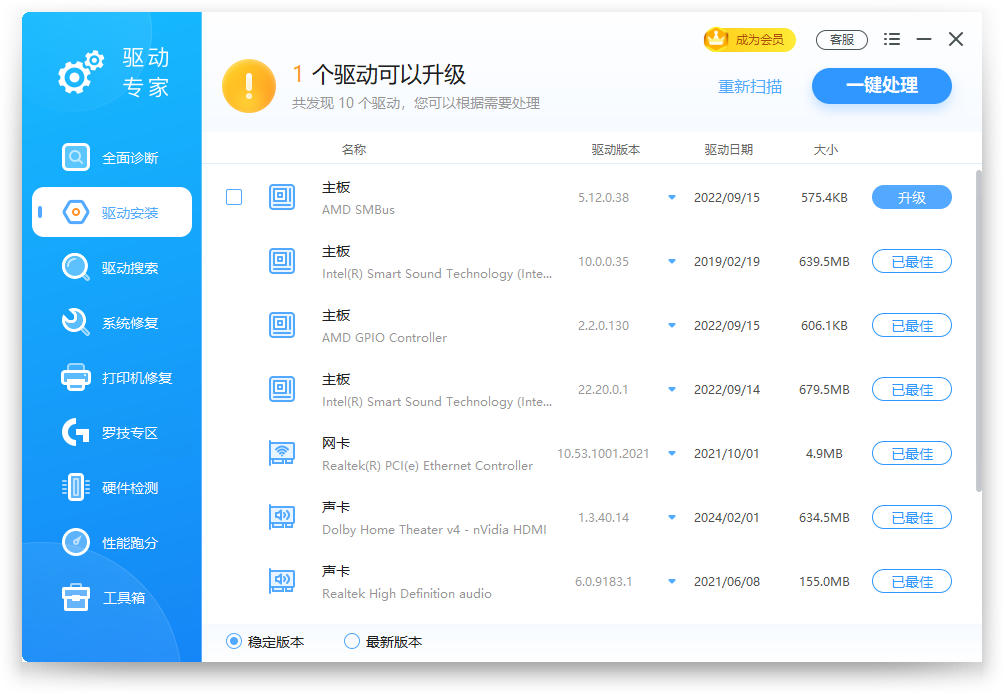
Task: Click the hardware detection icon
Action: click(76, 488)
